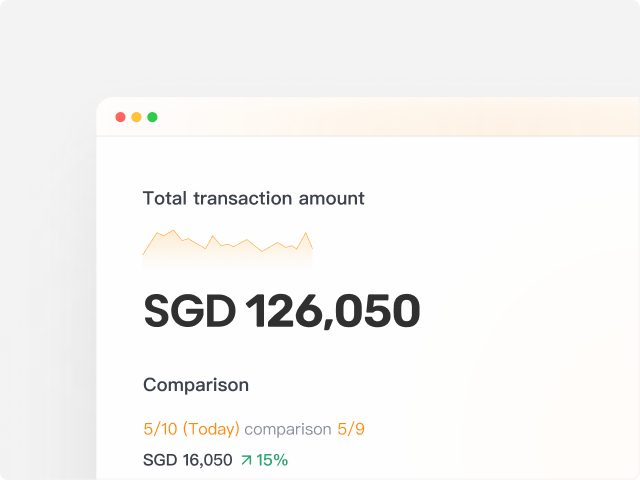Click the left starting edge of the sparkline

(x=144, y=254)
